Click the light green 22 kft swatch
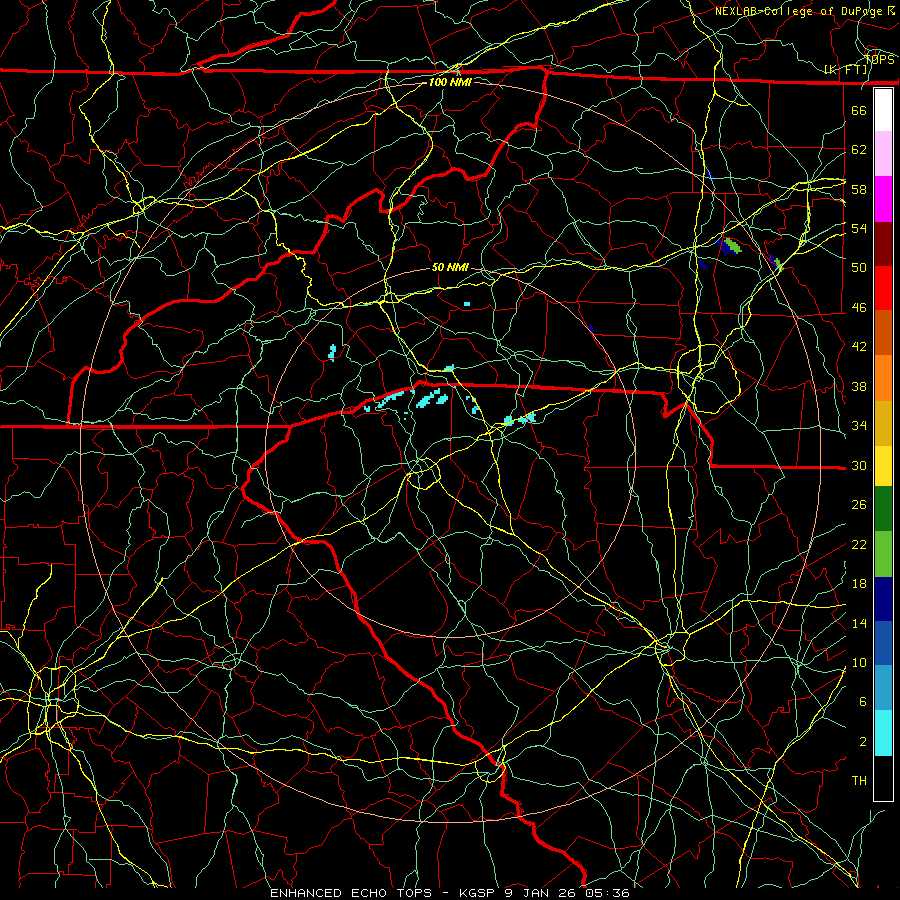This screenshot has width=900, height=900. [883, 554]
